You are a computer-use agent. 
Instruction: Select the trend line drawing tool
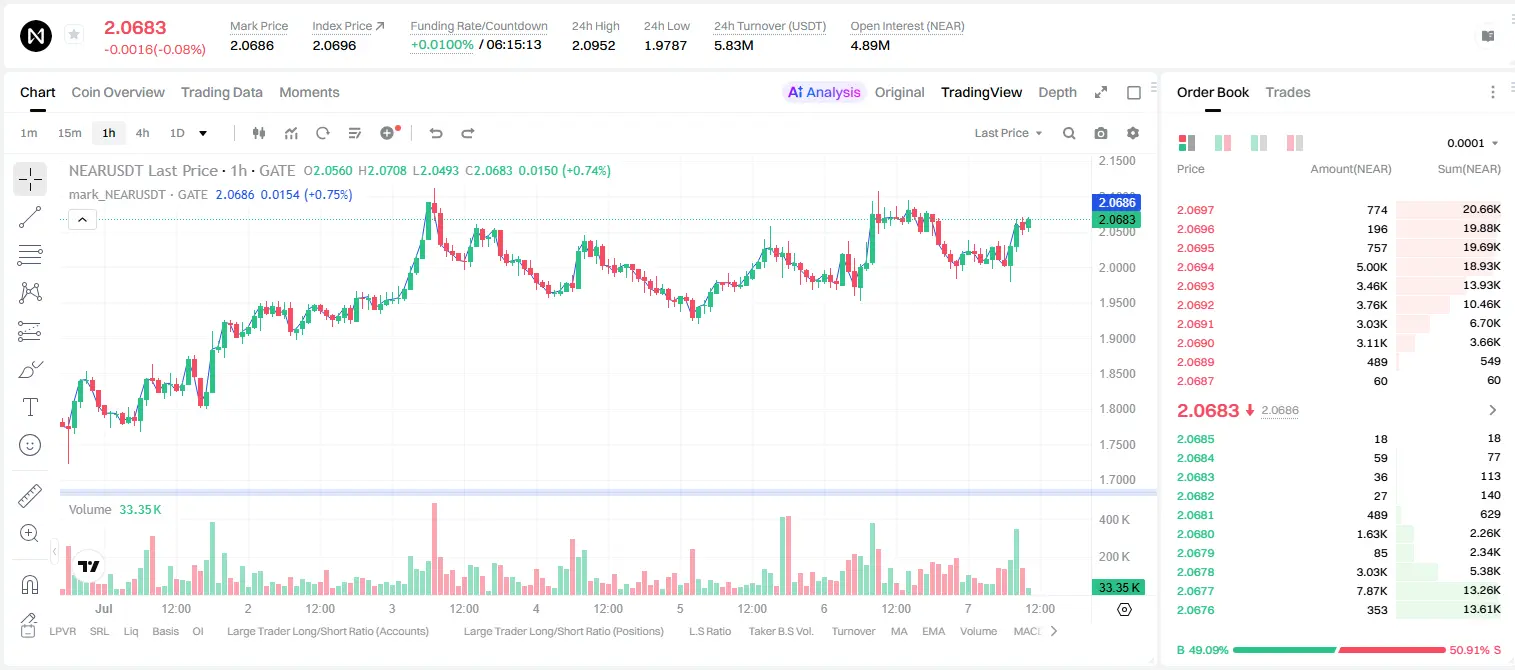(30, 217)
